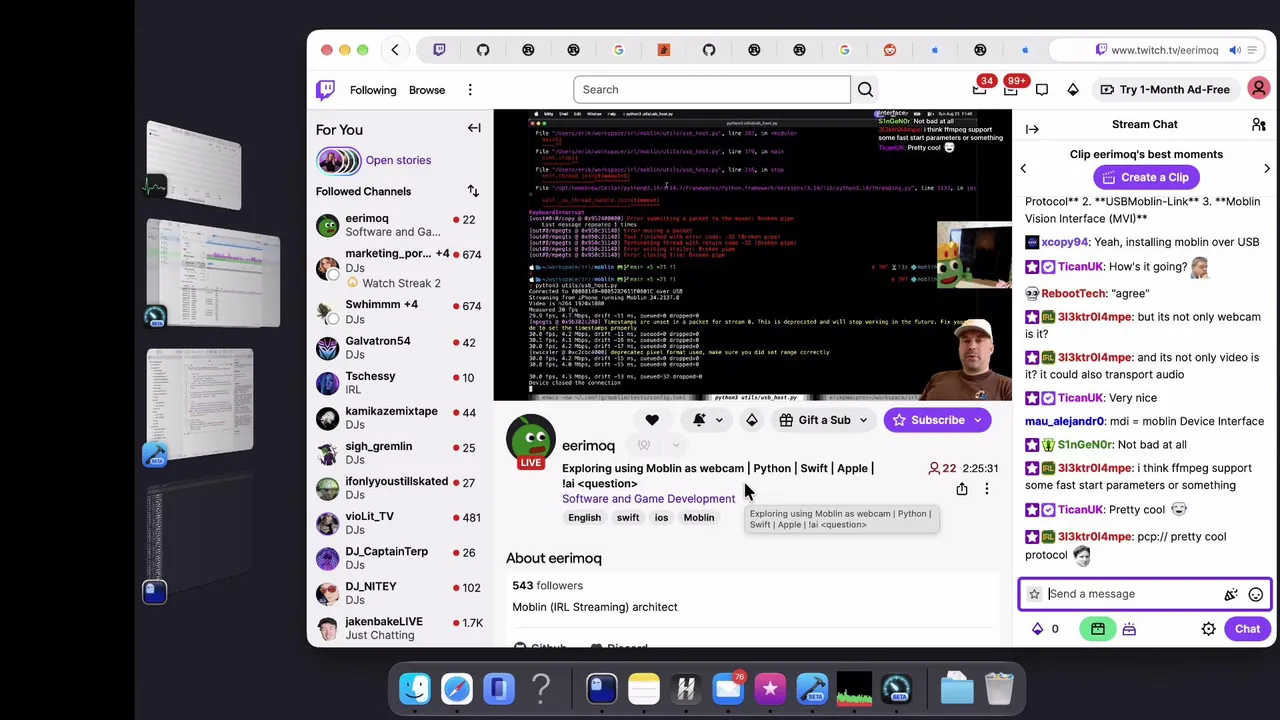Open the top-nav three-dot More menu
The width and height of the screenshot is (1280, 720).
[x=470, y=90]
